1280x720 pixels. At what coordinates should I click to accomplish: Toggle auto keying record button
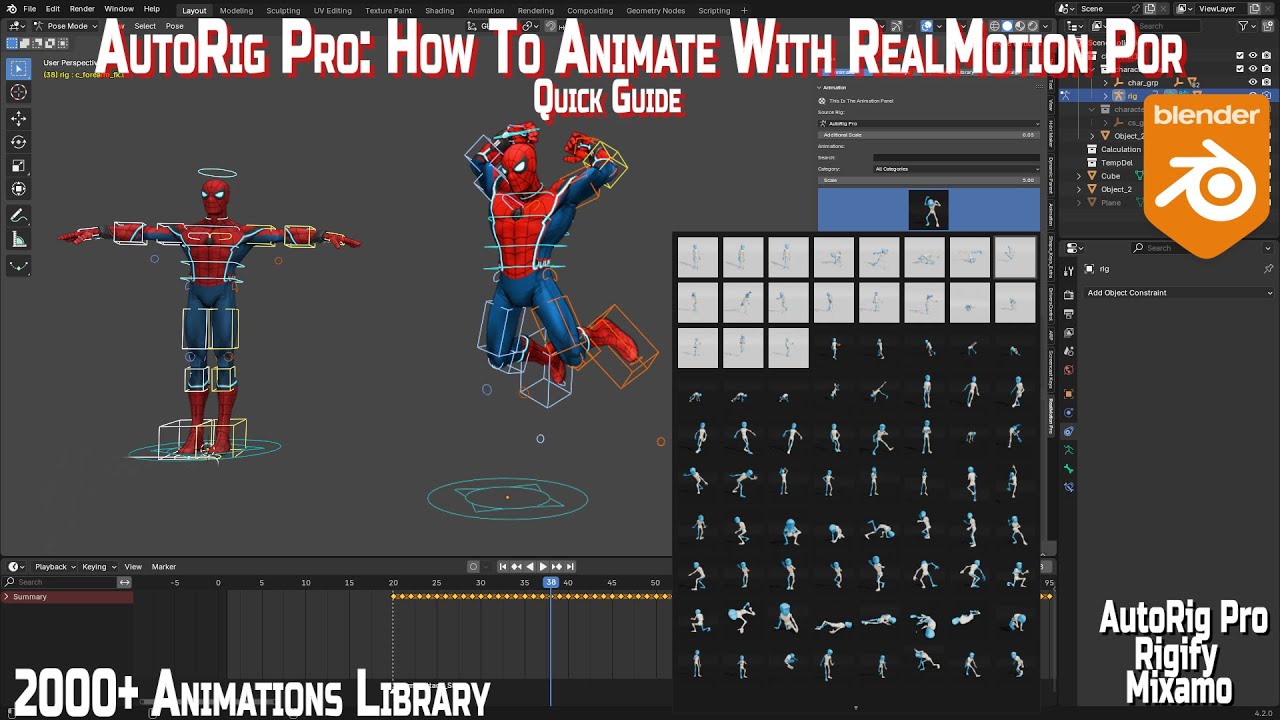point(473,567)
